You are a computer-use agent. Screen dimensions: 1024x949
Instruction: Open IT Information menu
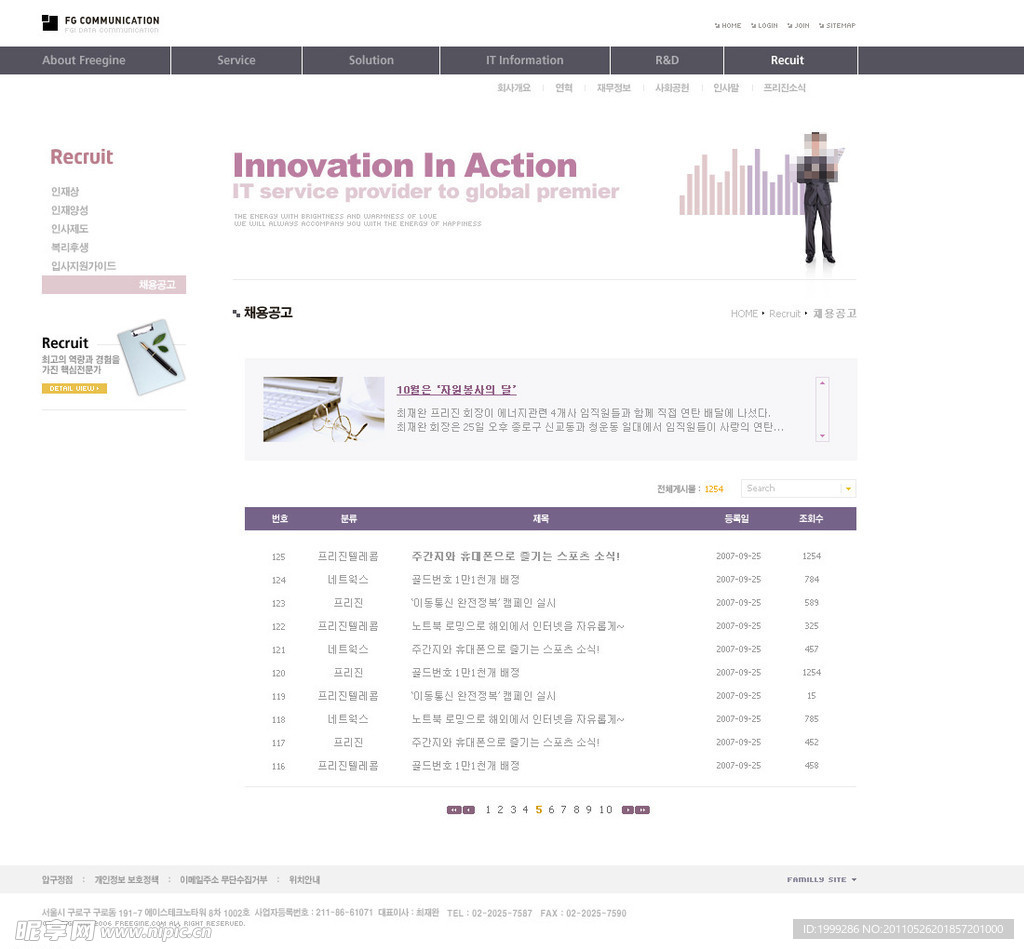tap(524, 60)
